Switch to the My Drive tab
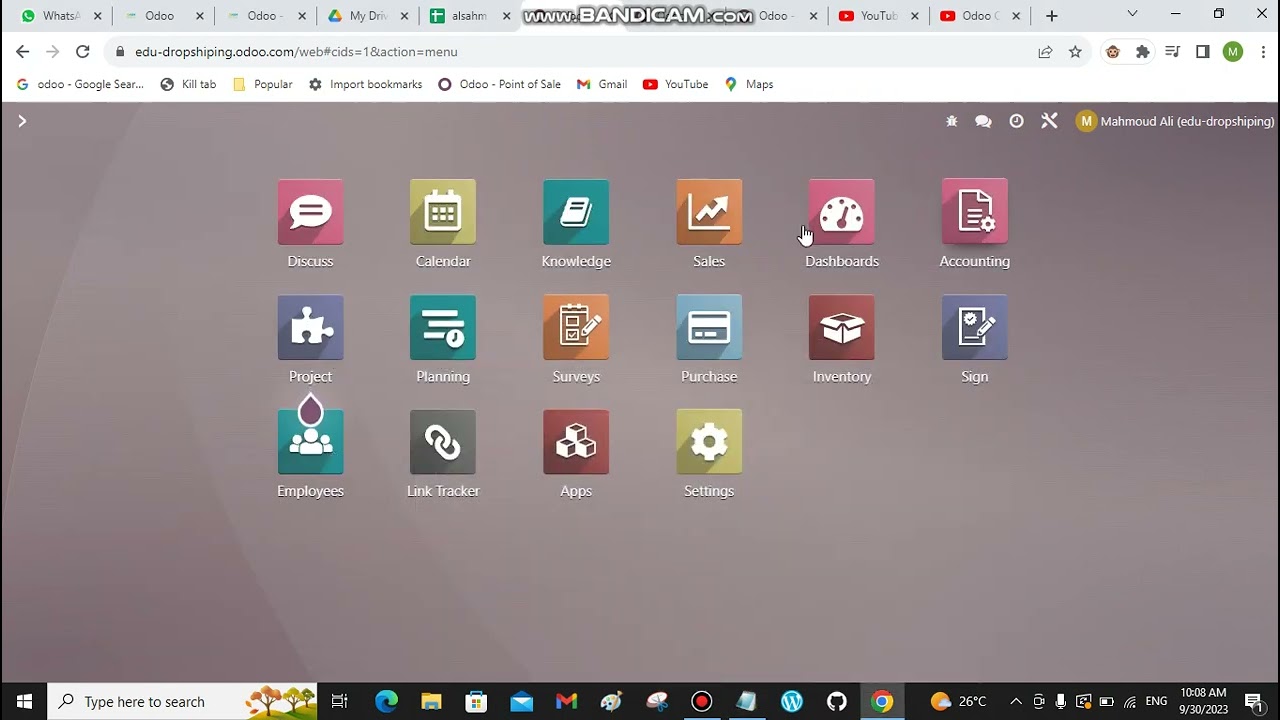The height and width of the screenshot is (720, 1280). (367, 16)
